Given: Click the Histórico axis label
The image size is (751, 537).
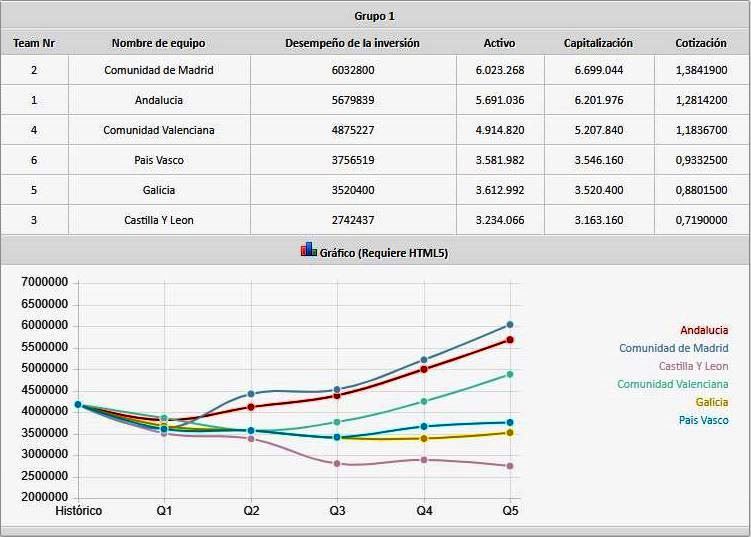Looking at the screenshot, I should tap(79, 511).
